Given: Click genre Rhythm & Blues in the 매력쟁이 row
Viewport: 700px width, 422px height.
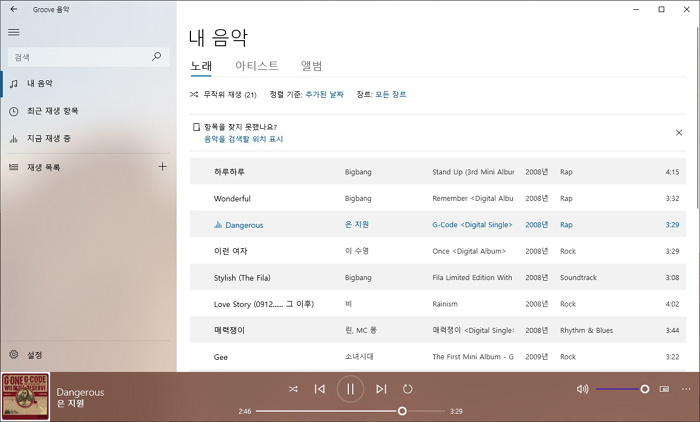Looking at the screenshot, I should pyautogui.click(x=587, y=330).
